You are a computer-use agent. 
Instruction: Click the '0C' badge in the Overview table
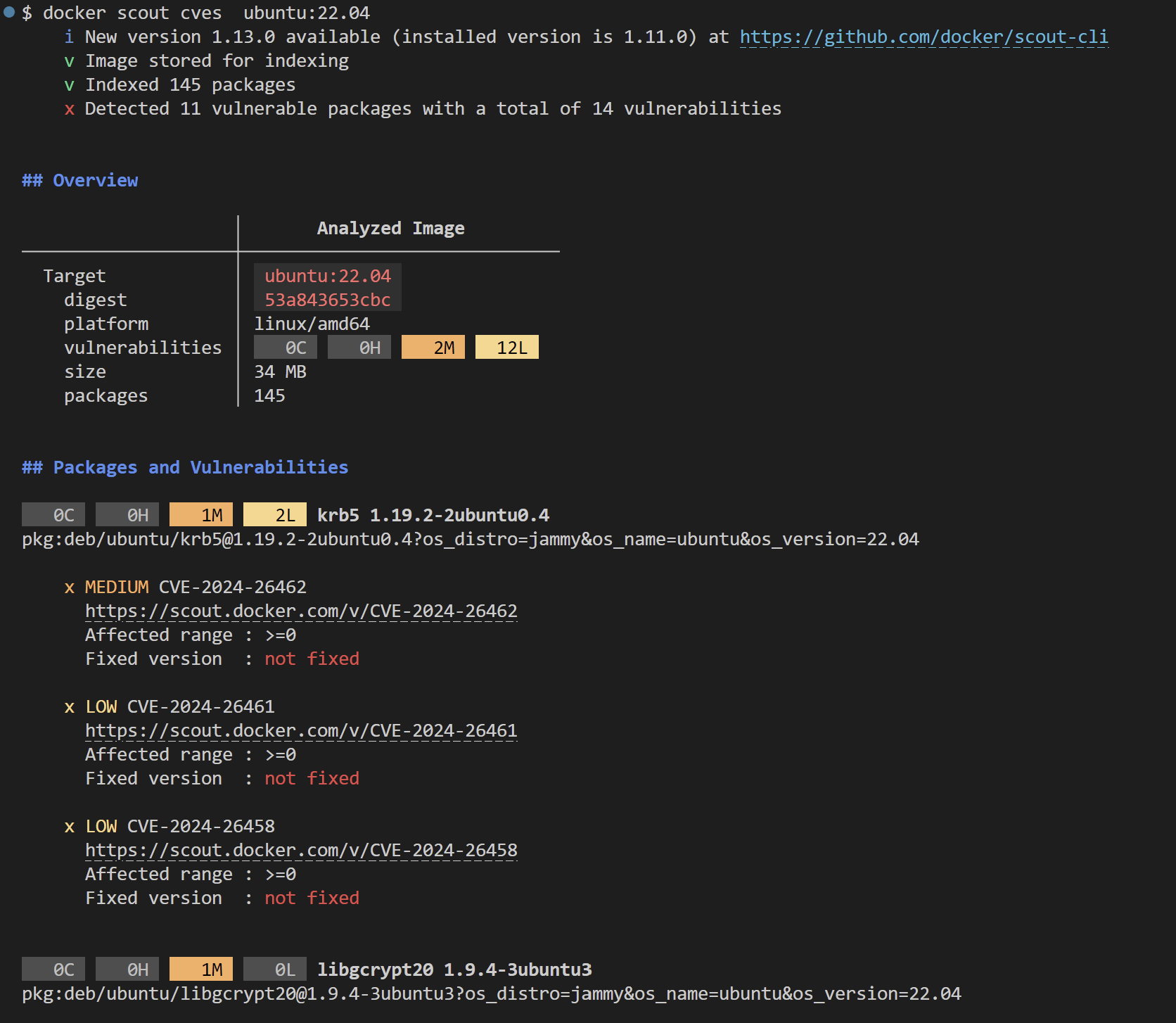[x=286, y=348]
